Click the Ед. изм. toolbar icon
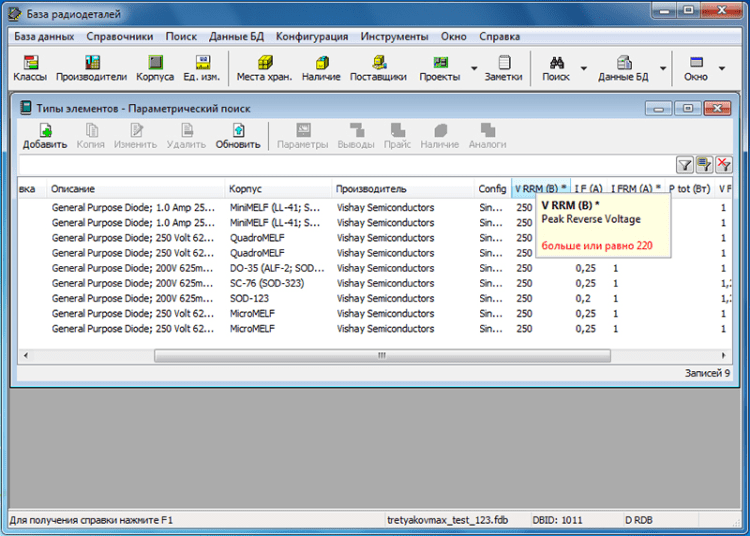Screen dimensions: 750x536 pos(202,68)
